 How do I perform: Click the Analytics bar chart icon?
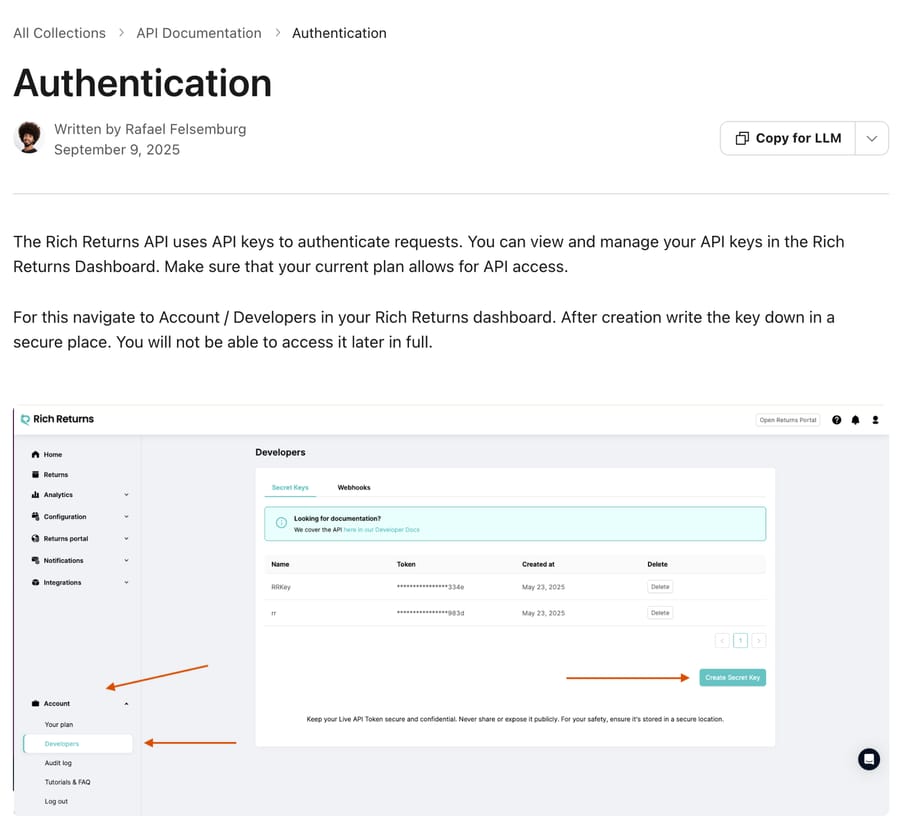[x=36, y=494]
